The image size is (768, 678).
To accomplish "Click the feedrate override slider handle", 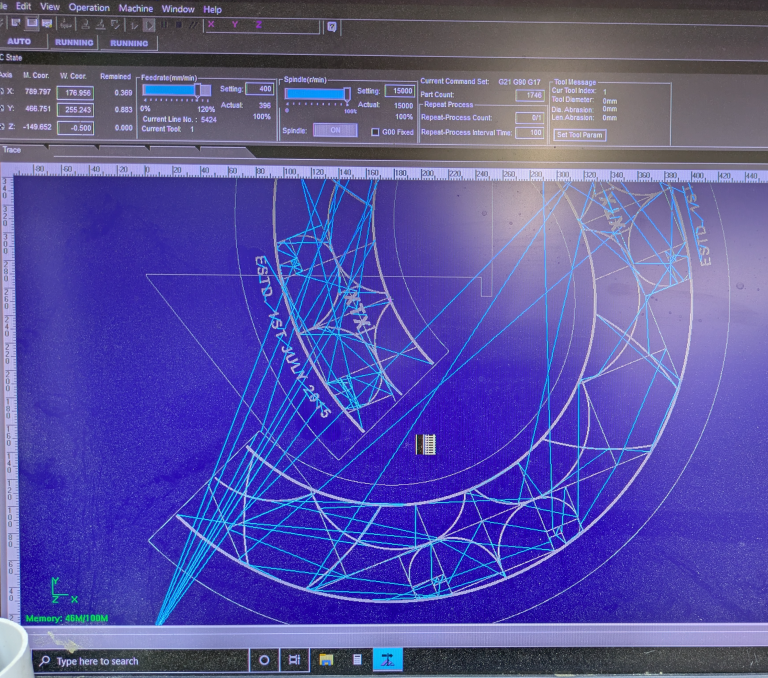I will 198,90.
